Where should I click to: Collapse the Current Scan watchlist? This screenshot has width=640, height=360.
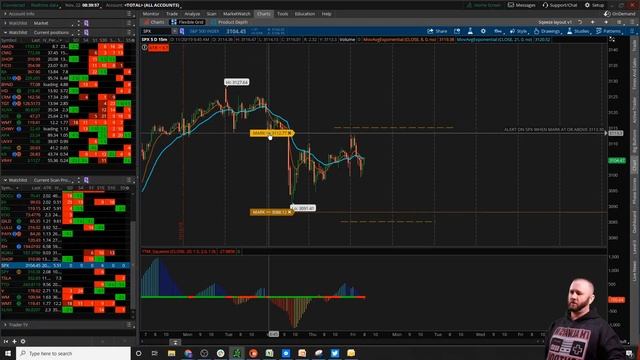coord(5,180)
